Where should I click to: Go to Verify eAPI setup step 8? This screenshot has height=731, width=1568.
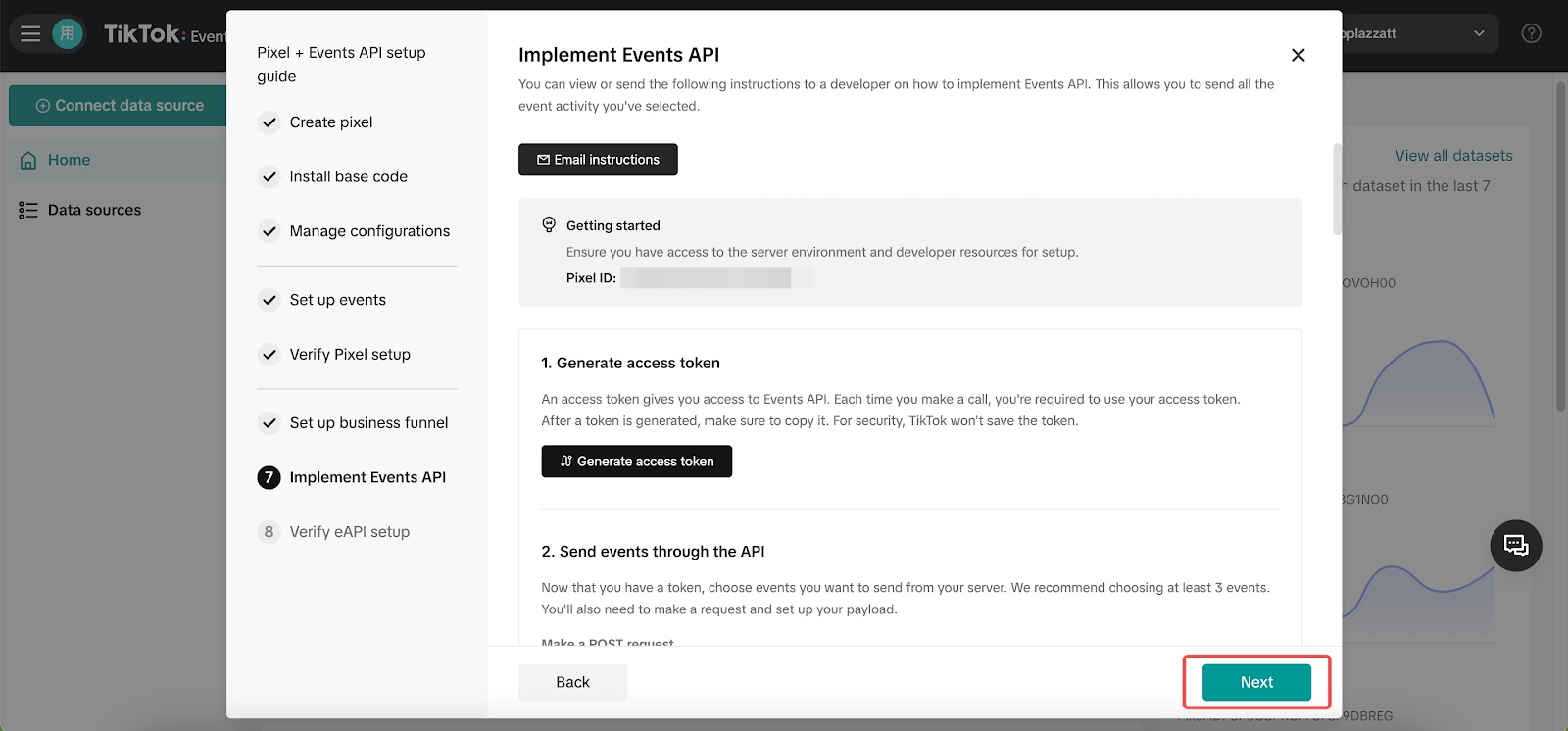coord(349,532)
